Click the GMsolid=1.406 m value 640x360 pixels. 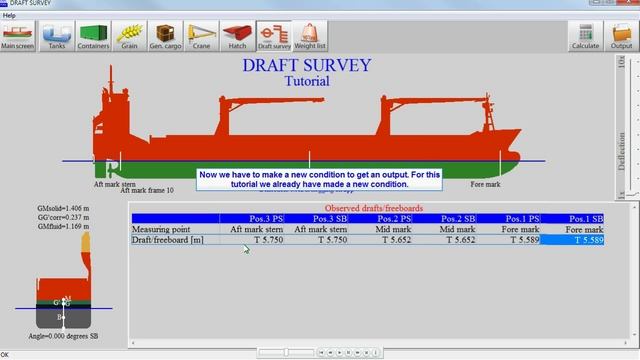coord(63,208)
